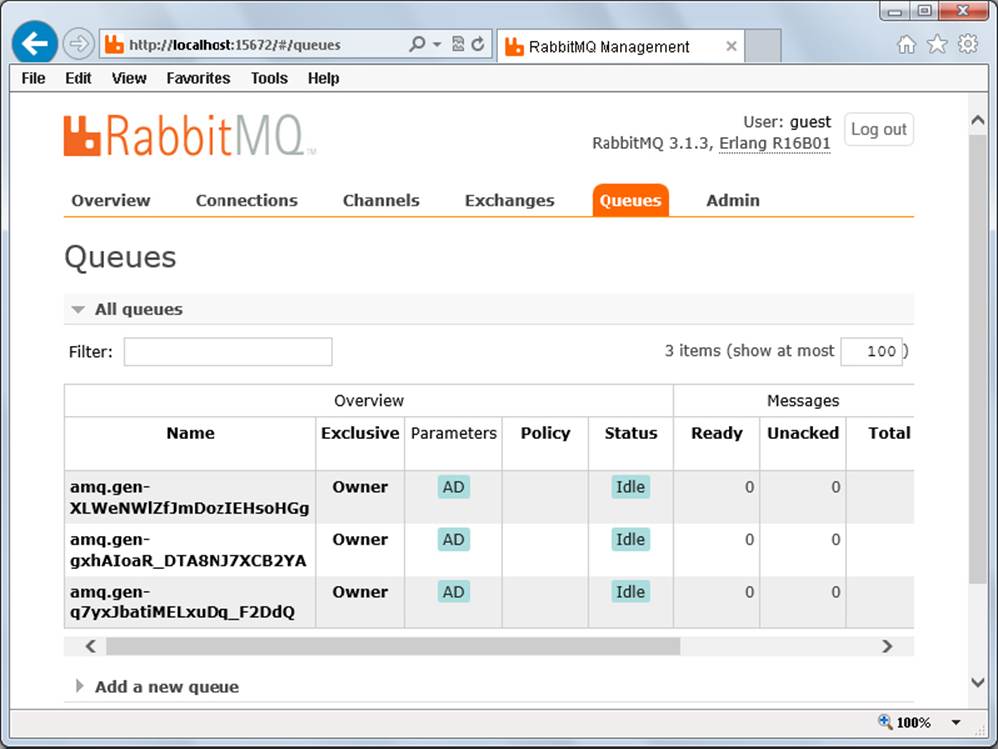Click Idle status of gxhAIoaR_DTA8NJ7XCB2YA queue
Image resolution: width=998 pixels, height=749 pixels.
(630, 540)
